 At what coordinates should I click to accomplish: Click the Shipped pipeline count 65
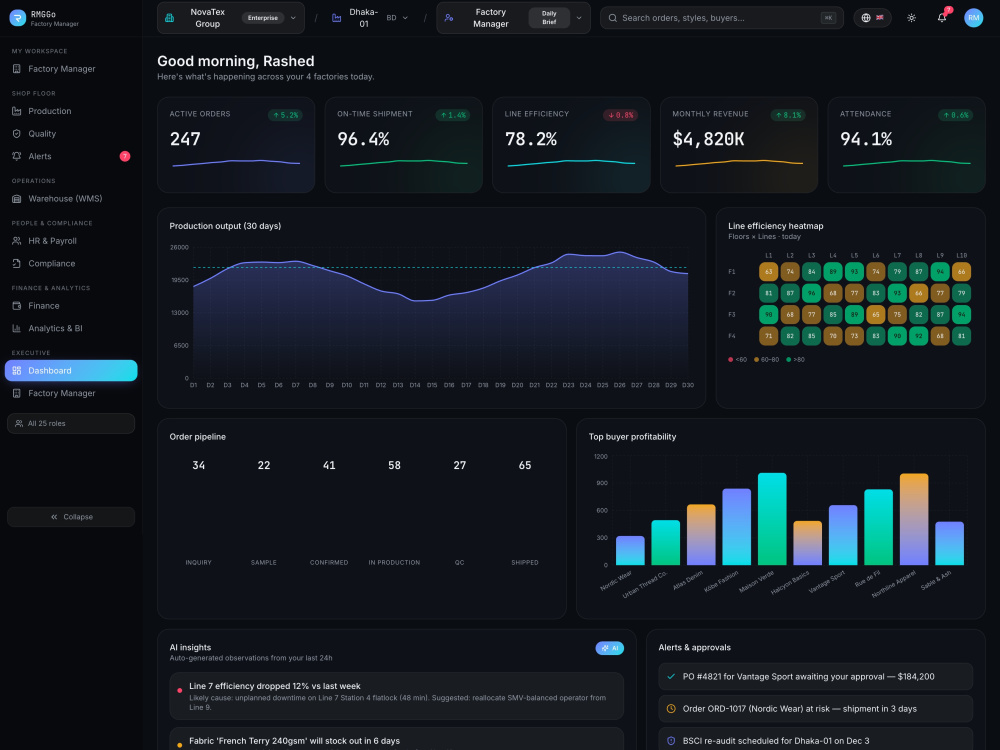(525, 466)
